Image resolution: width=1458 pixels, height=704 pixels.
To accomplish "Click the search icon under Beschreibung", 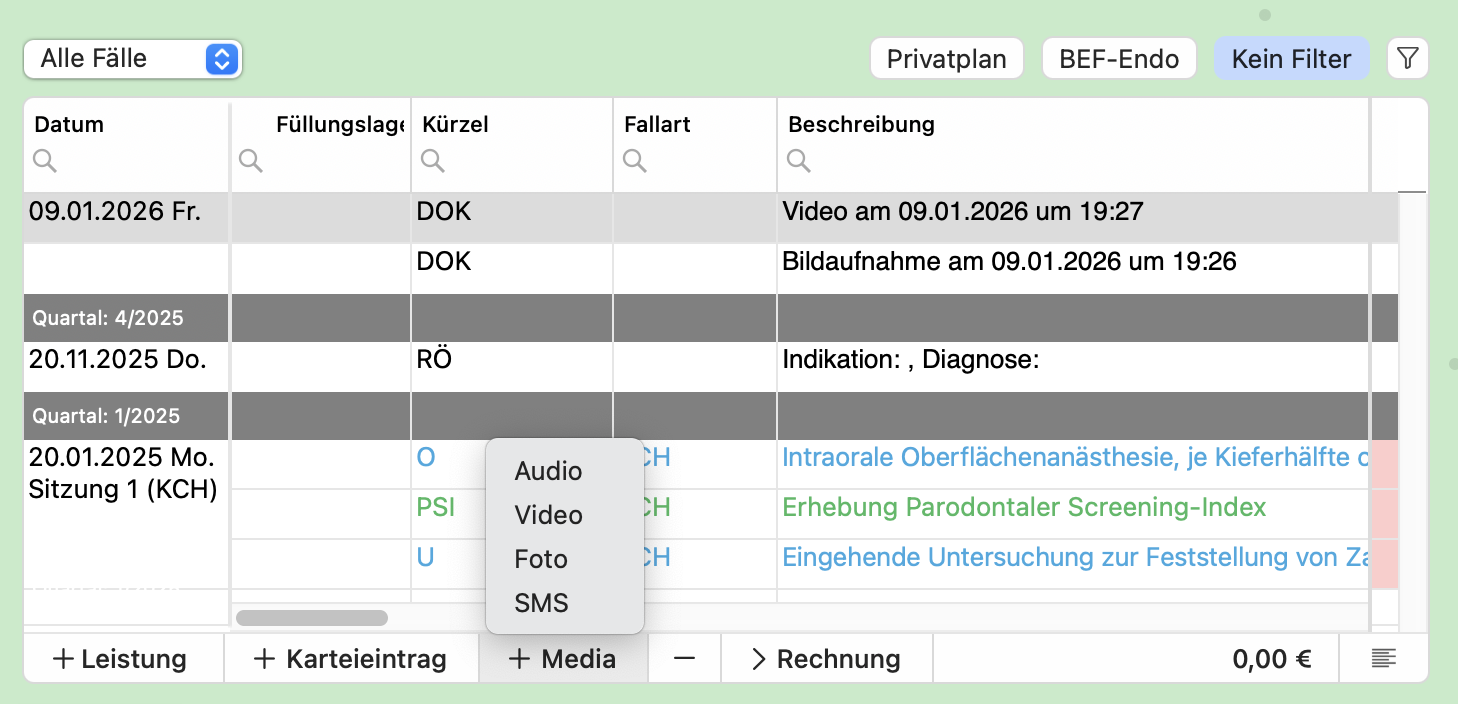I will (x=798, y=160).
